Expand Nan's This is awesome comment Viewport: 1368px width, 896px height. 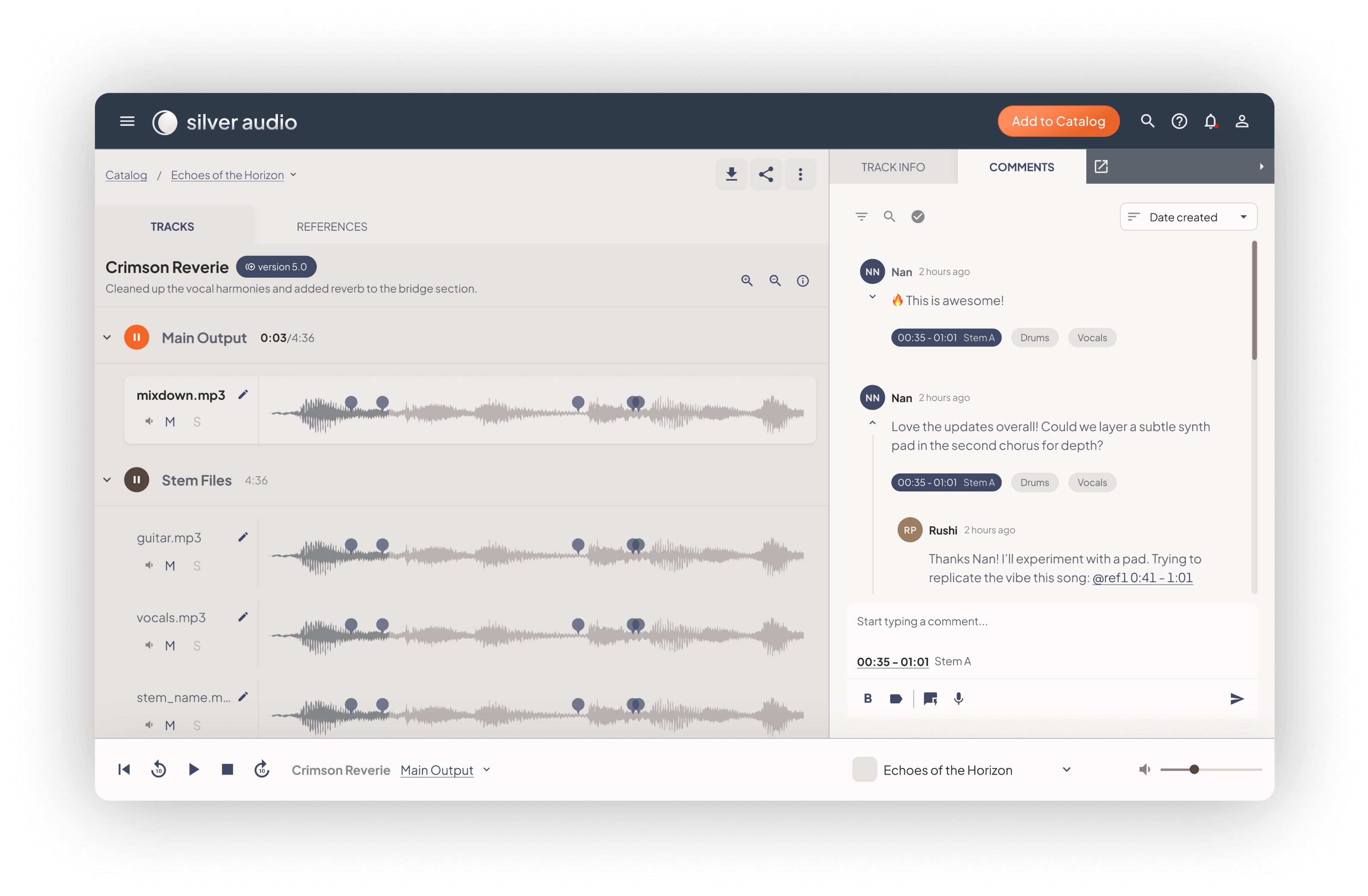pos(872,297)
